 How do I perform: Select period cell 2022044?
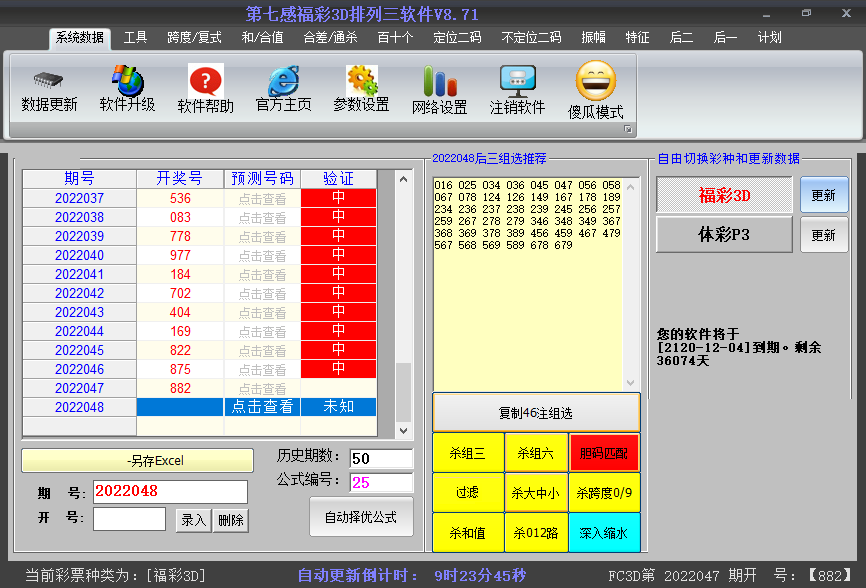(x=80, y=331)
